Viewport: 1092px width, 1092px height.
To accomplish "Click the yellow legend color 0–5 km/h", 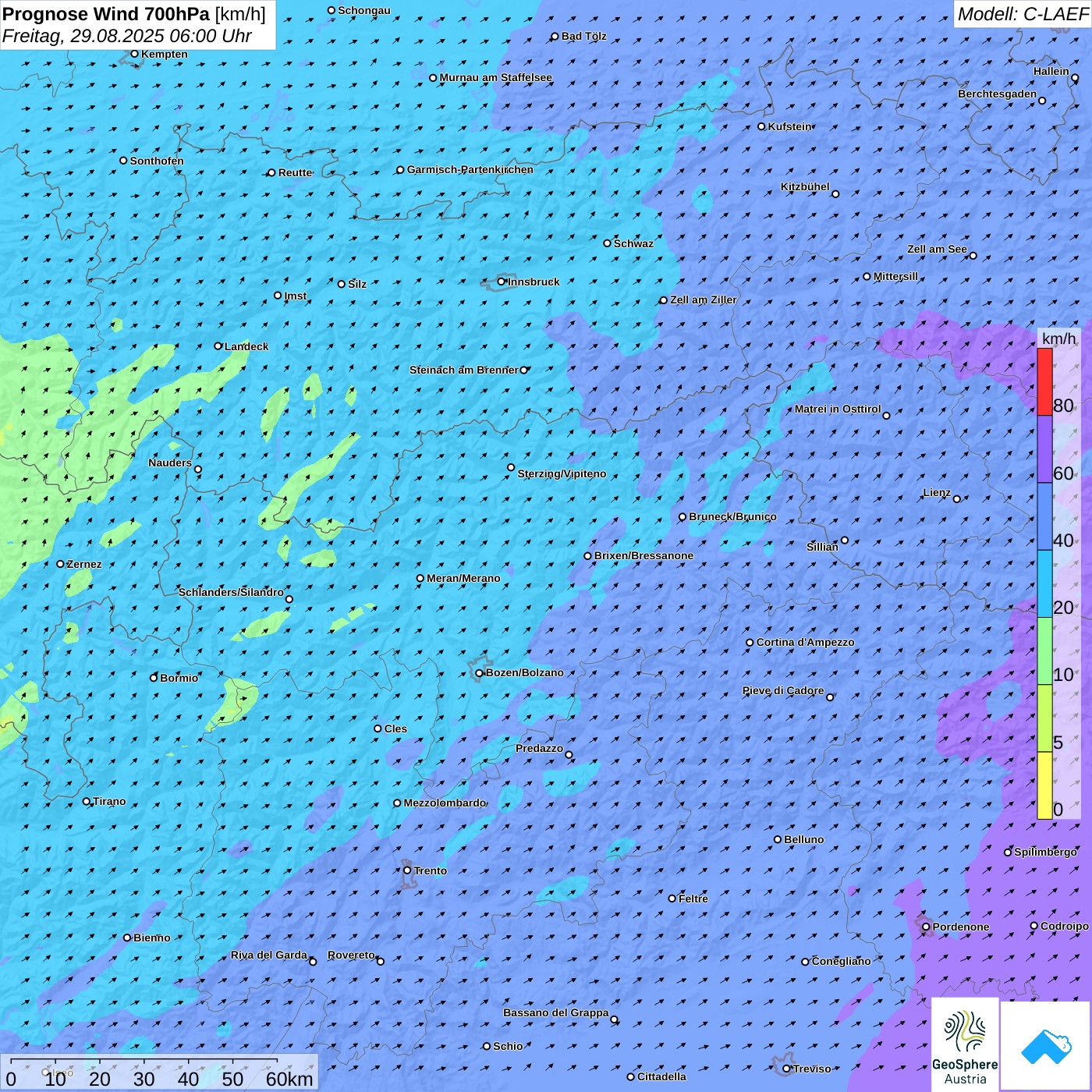I will click(x=1044, y=785).
